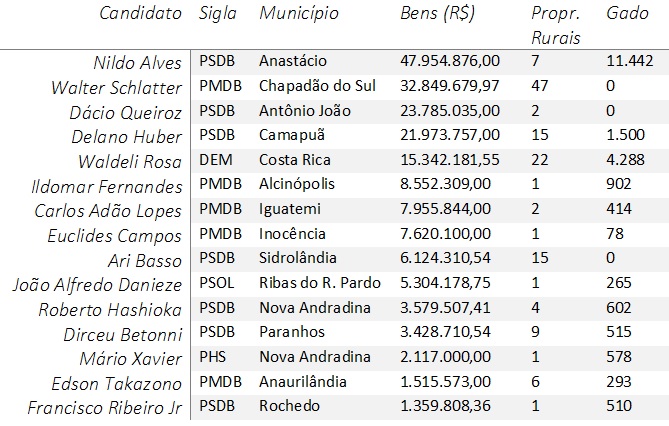Click the value 47.954.876,00
Viewport: 669px width, 426px height.
point(450,61)
